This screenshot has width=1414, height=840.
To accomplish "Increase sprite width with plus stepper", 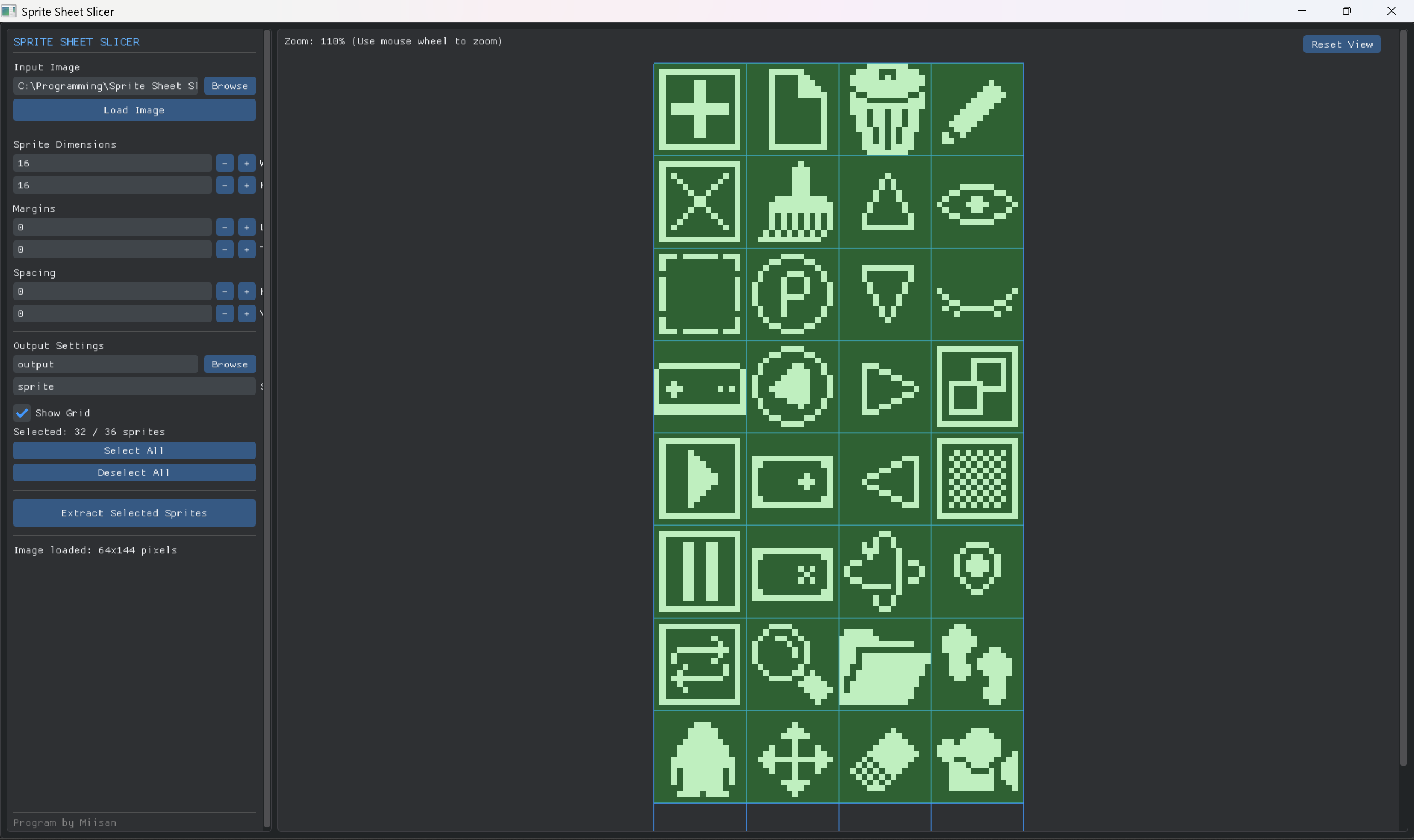I will coord(246,164).
